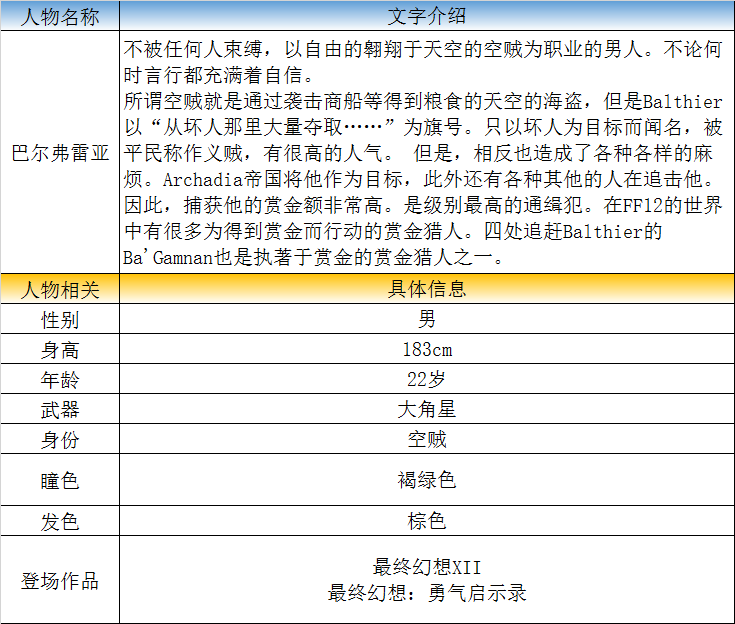Select the value cell 空贼
Viewport: 735px width, 624px height.
(x=427, y=439)
